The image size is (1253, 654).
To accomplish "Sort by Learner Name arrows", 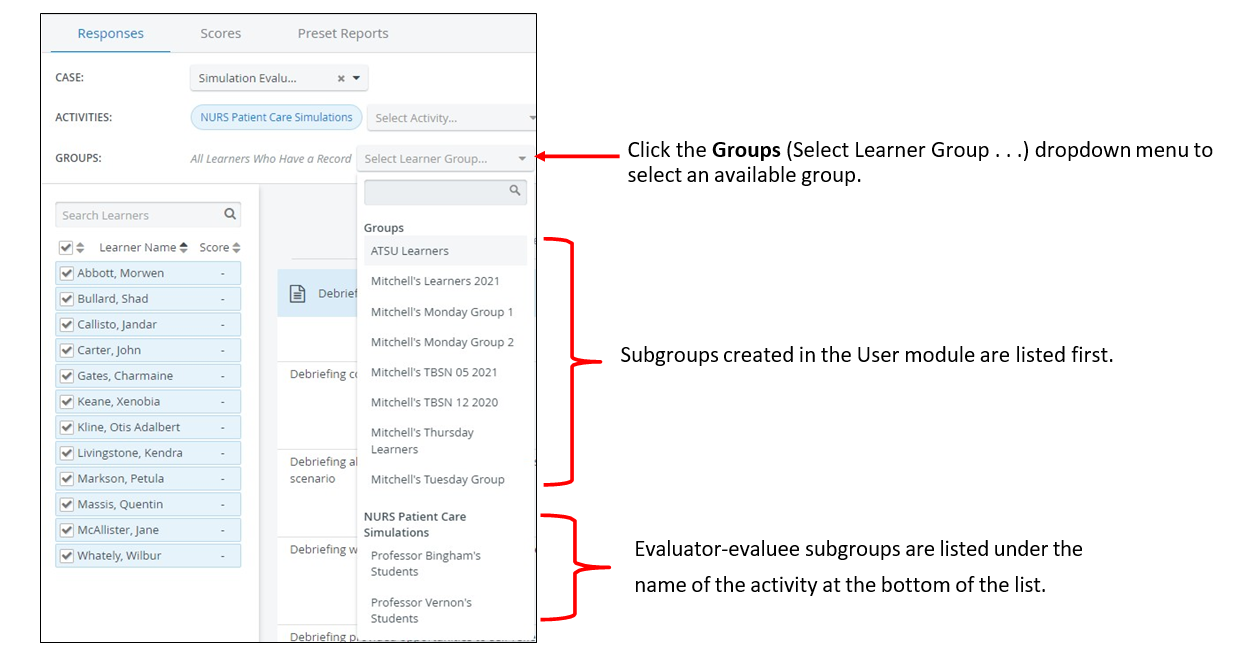I will (x=184, y=248).
